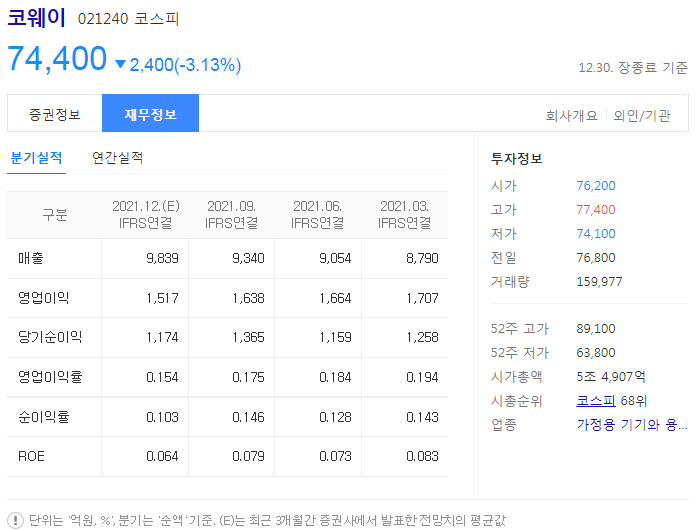Select ROE value 0.073
This screenshot has width=698, height=530.
pos(335,456)
